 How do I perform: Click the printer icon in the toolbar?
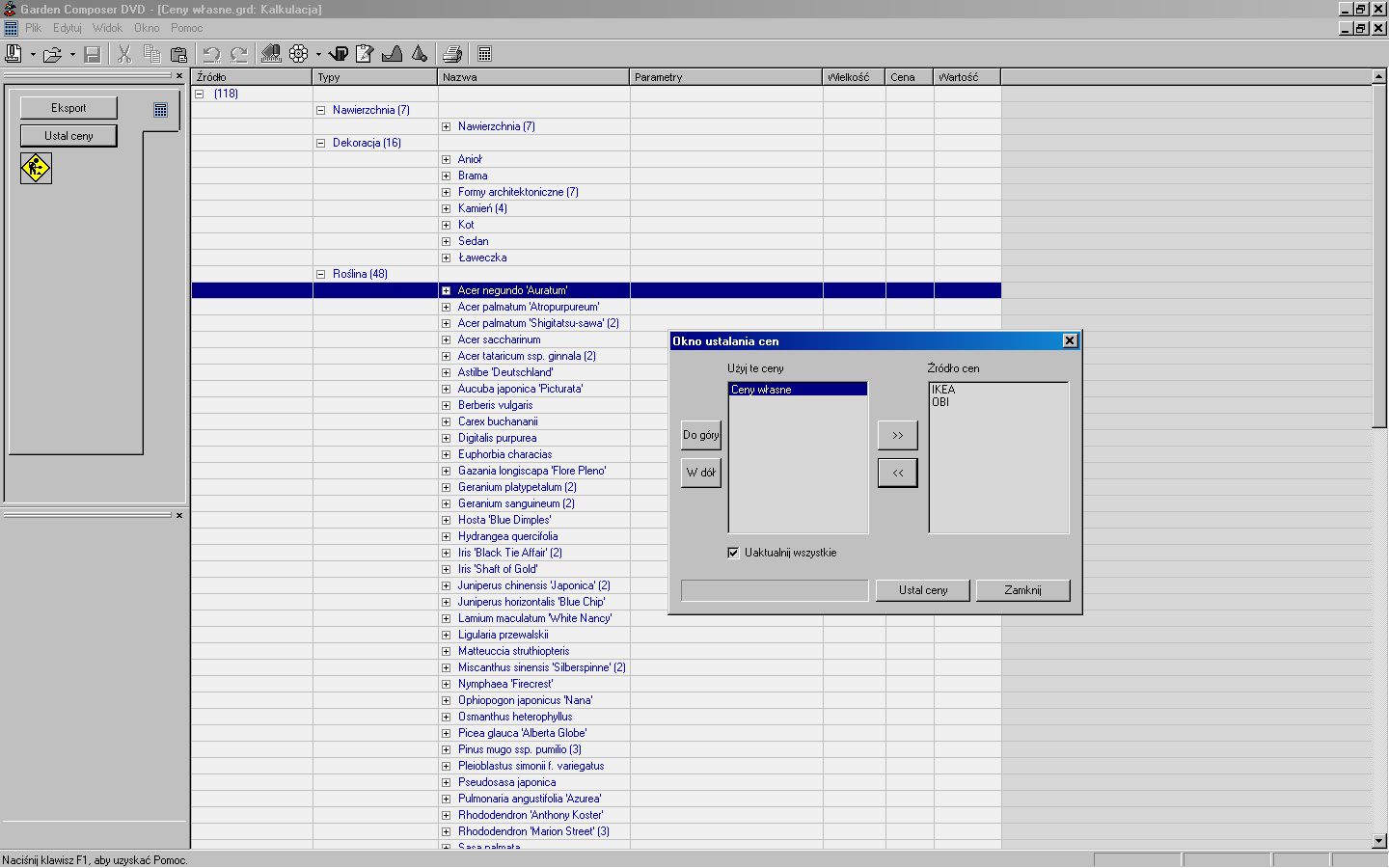click(451, 54)
